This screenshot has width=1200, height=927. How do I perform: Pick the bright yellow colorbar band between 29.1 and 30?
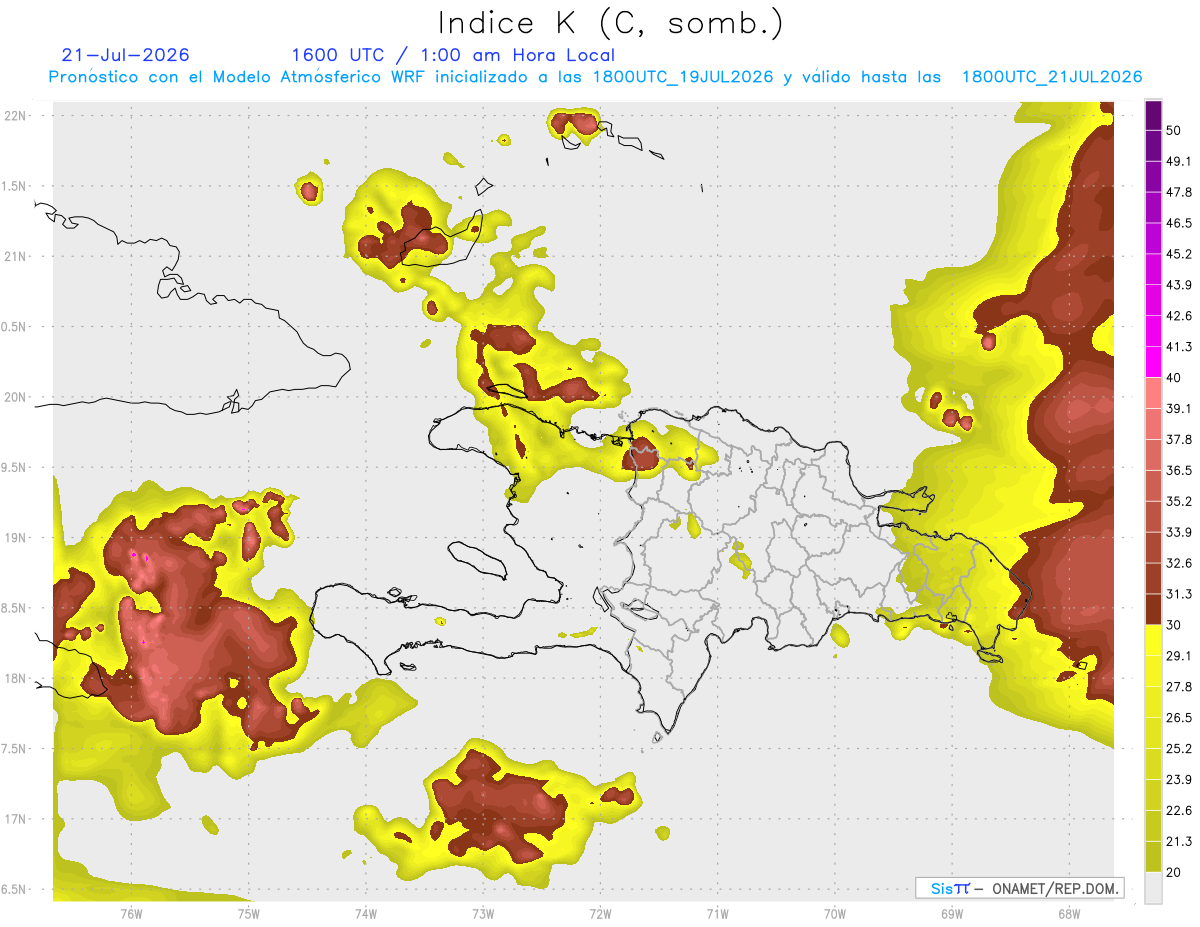[1153, 641]
